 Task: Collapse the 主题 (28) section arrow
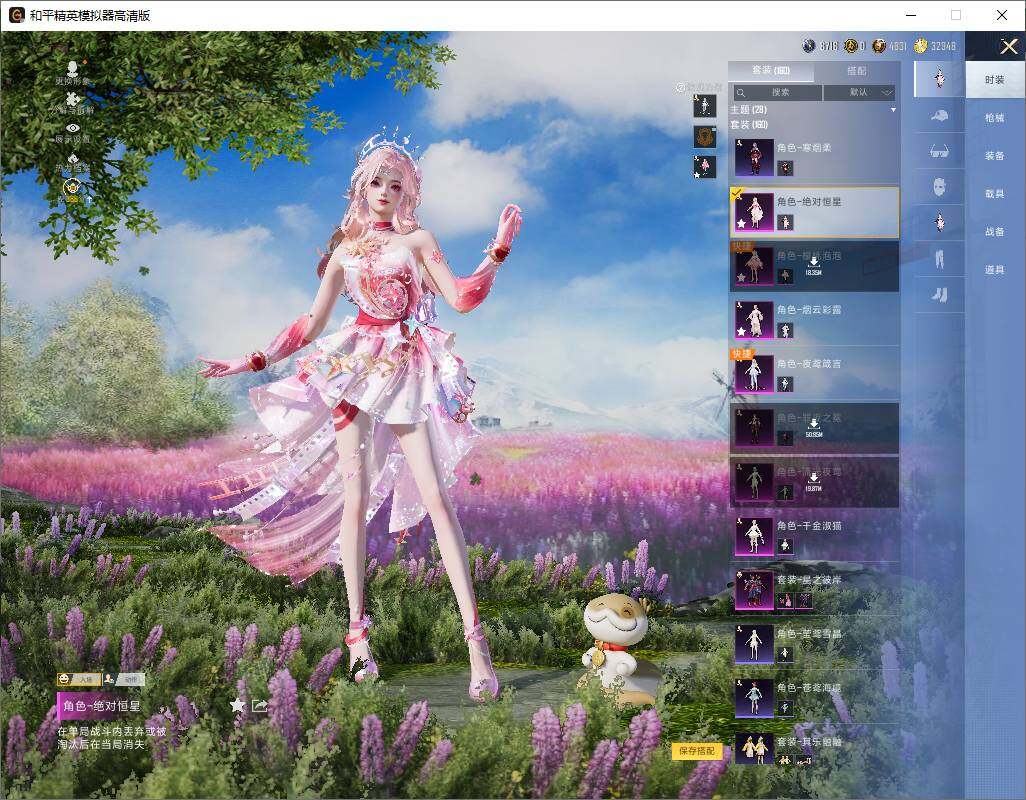click(893, 110)
